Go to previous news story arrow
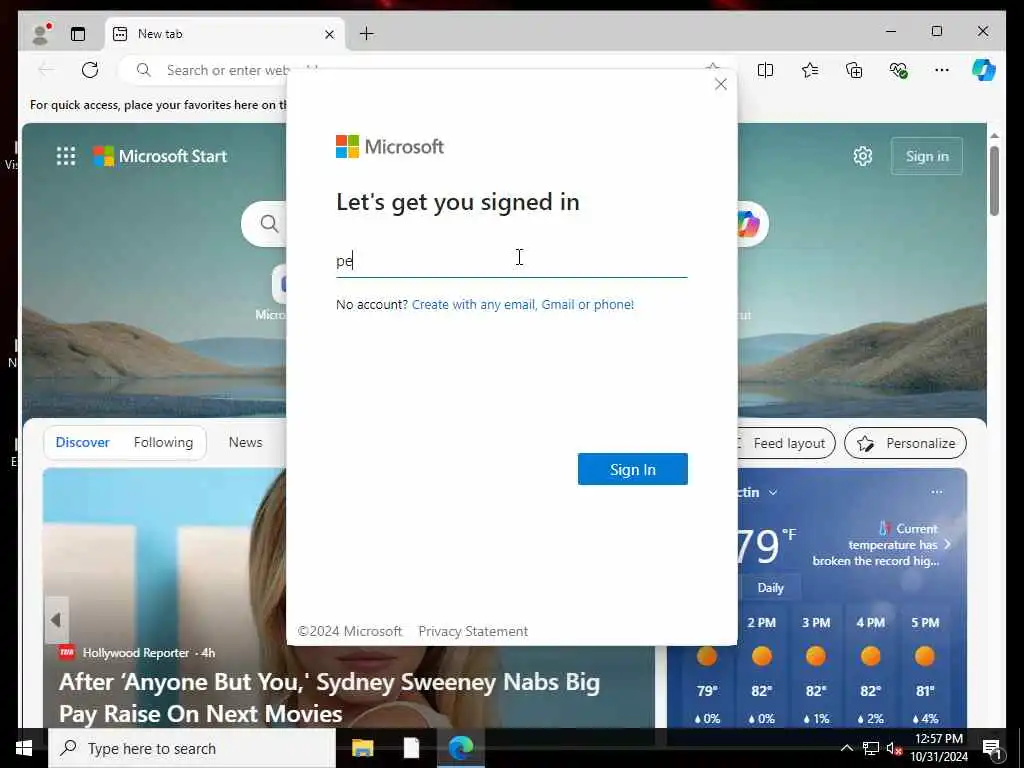 (56, 620)
